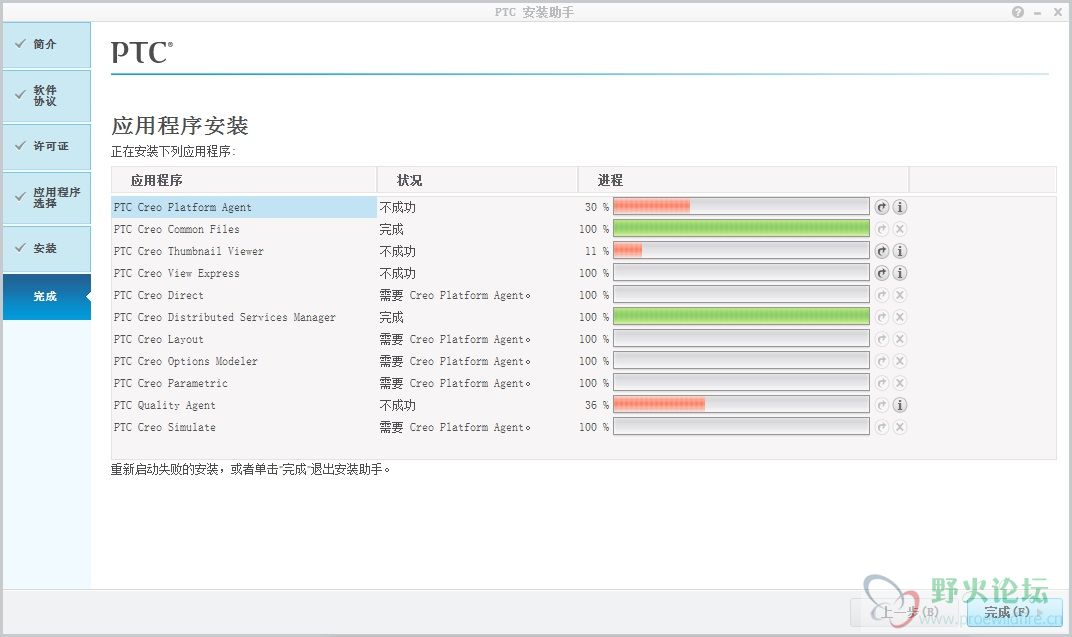
Task: Click Distributed Services Manager green progress bar
Action: [x=741, y=316]
